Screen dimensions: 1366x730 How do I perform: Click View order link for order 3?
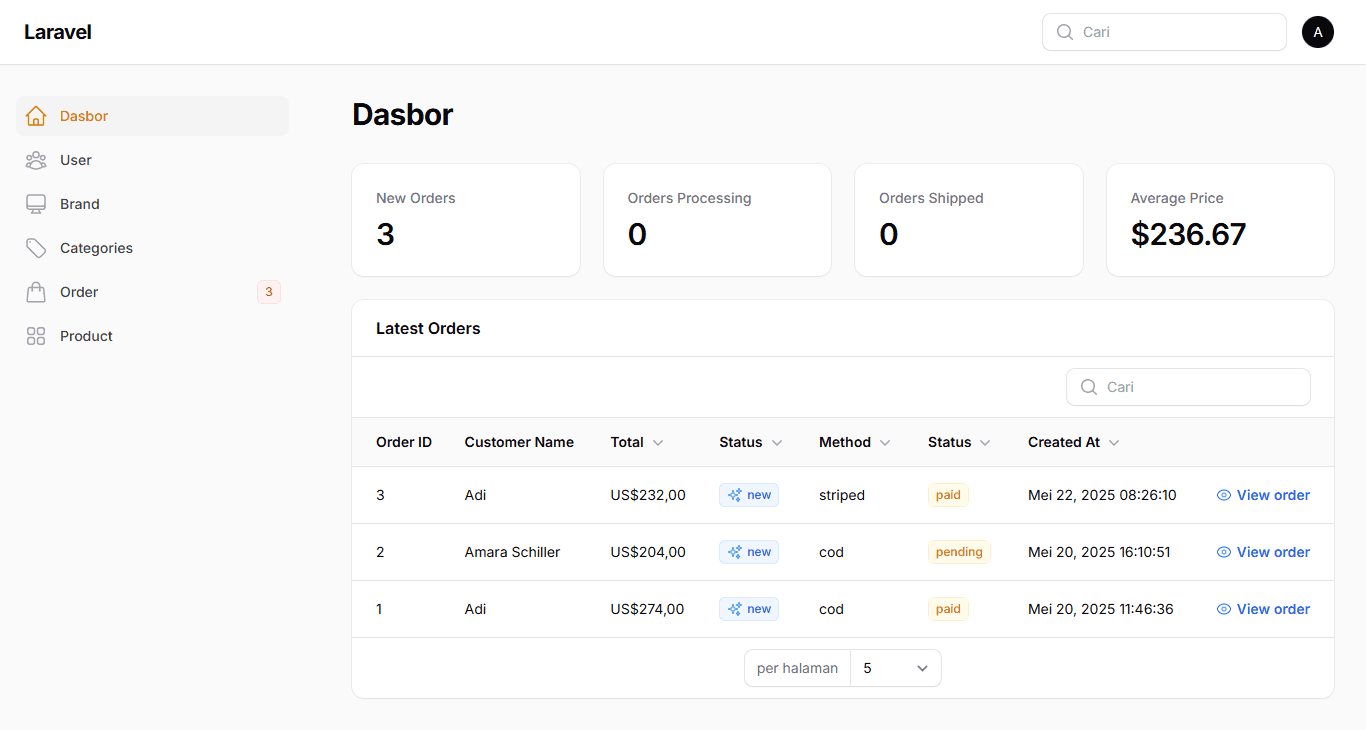coord(1263,495)
